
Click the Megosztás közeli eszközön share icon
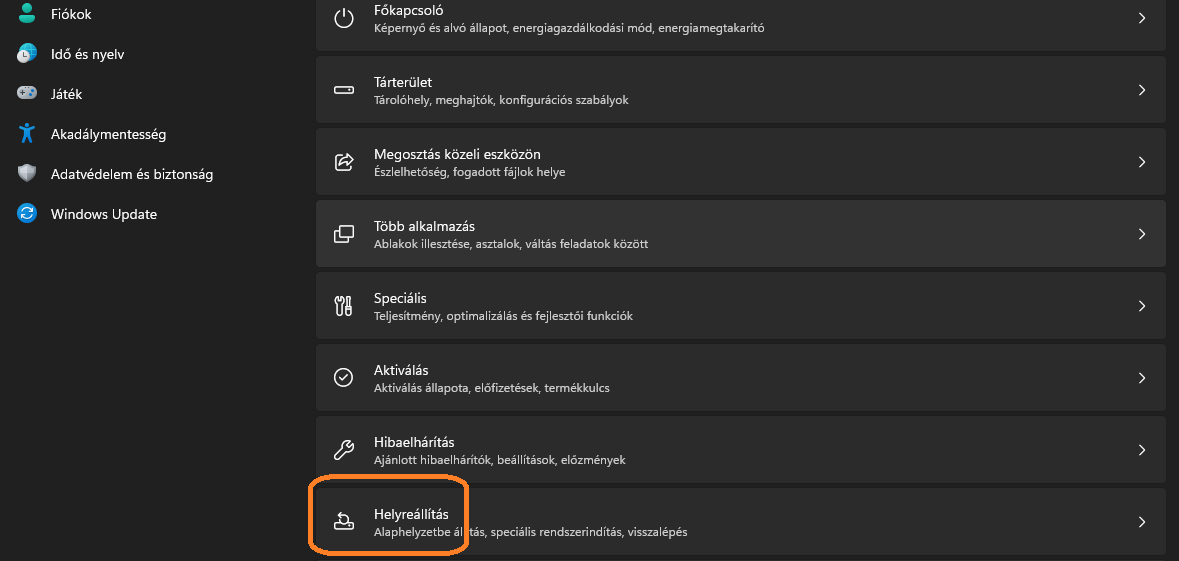[344, 162]
